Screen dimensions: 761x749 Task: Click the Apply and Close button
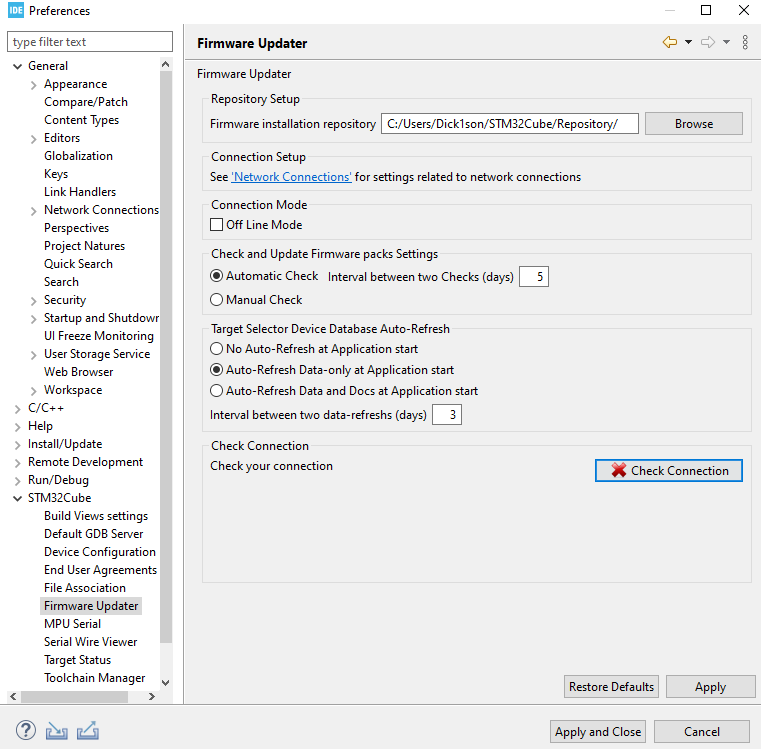click(x=598, y=731)
